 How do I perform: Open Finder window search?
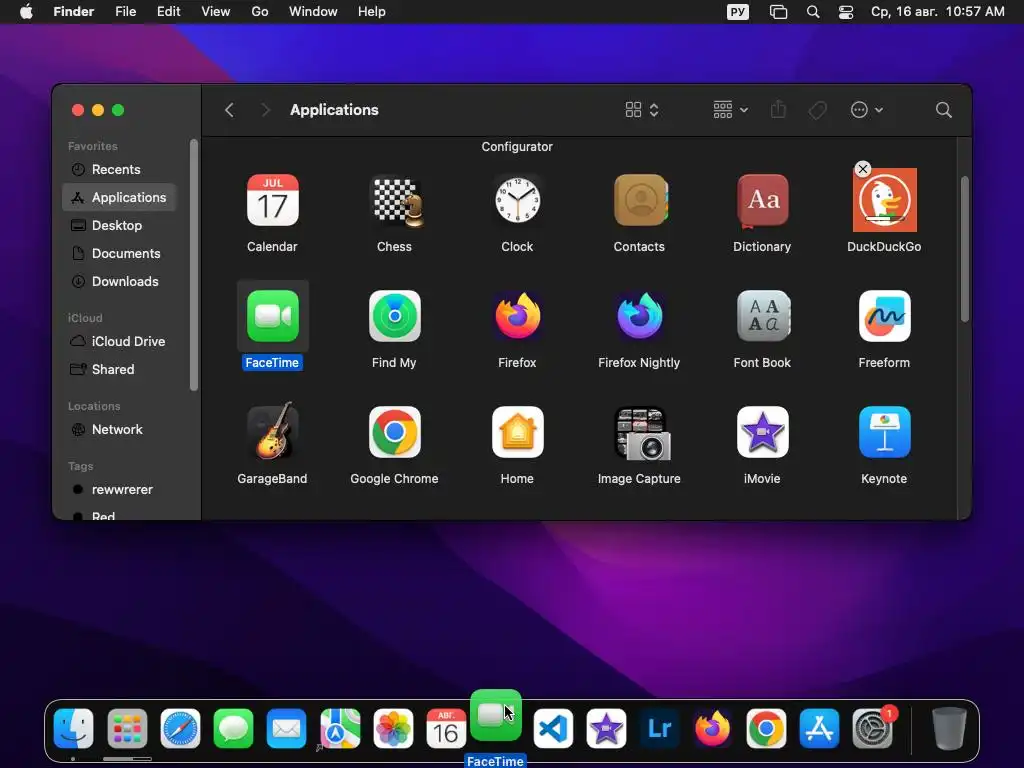[x=943, y=110]
